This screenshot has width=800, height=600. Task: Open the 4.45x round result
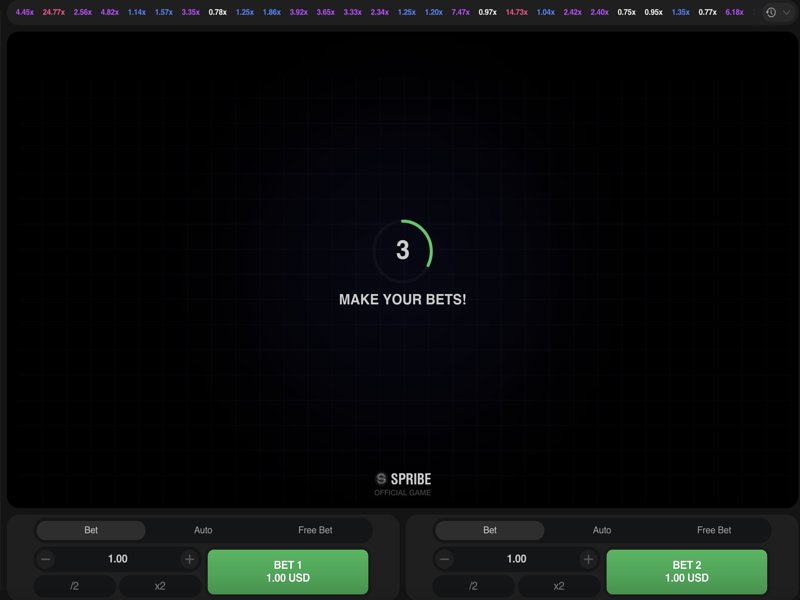24,12
